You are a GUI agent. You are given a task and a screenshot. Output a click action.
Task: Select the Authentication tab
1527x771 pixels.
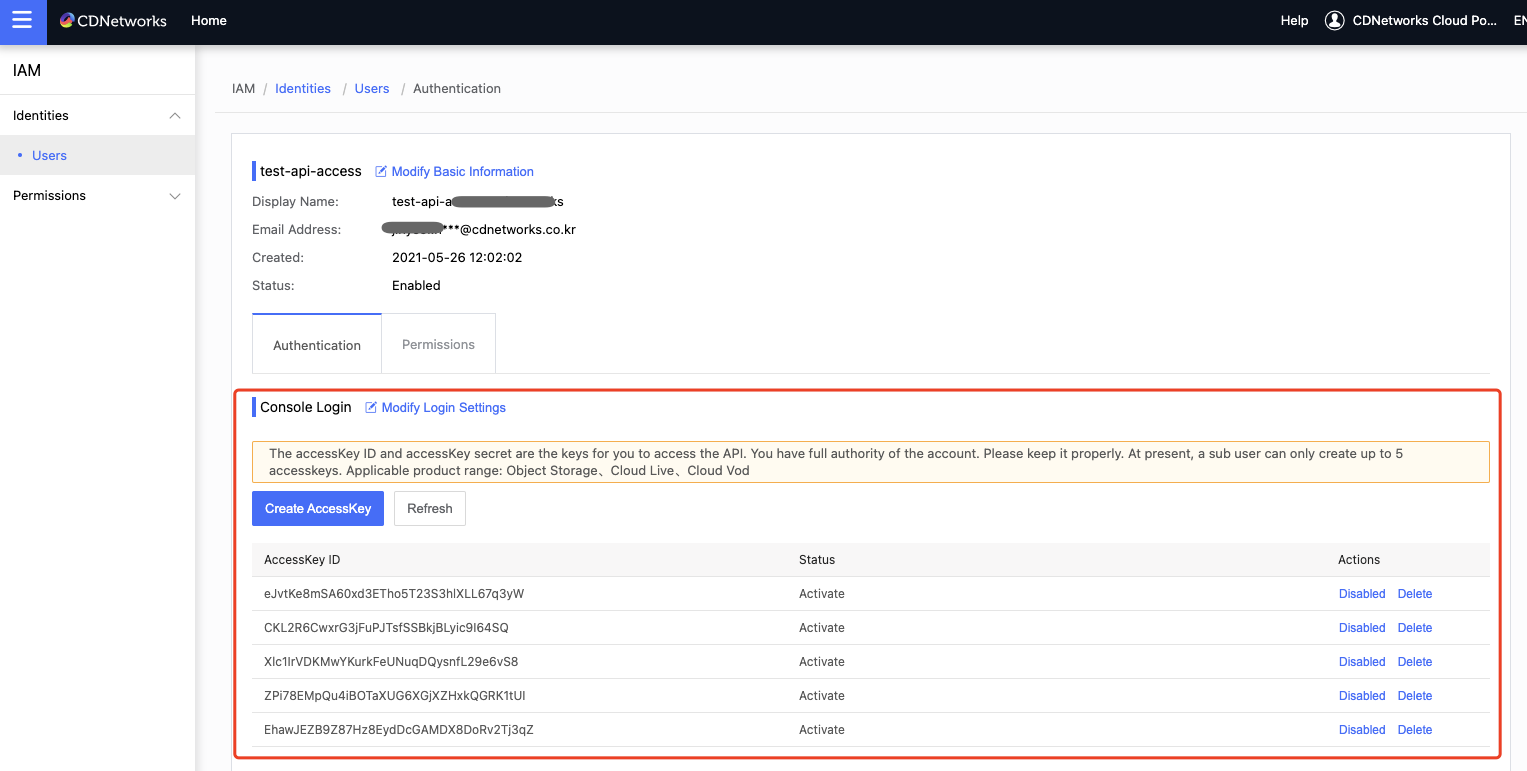317,345
